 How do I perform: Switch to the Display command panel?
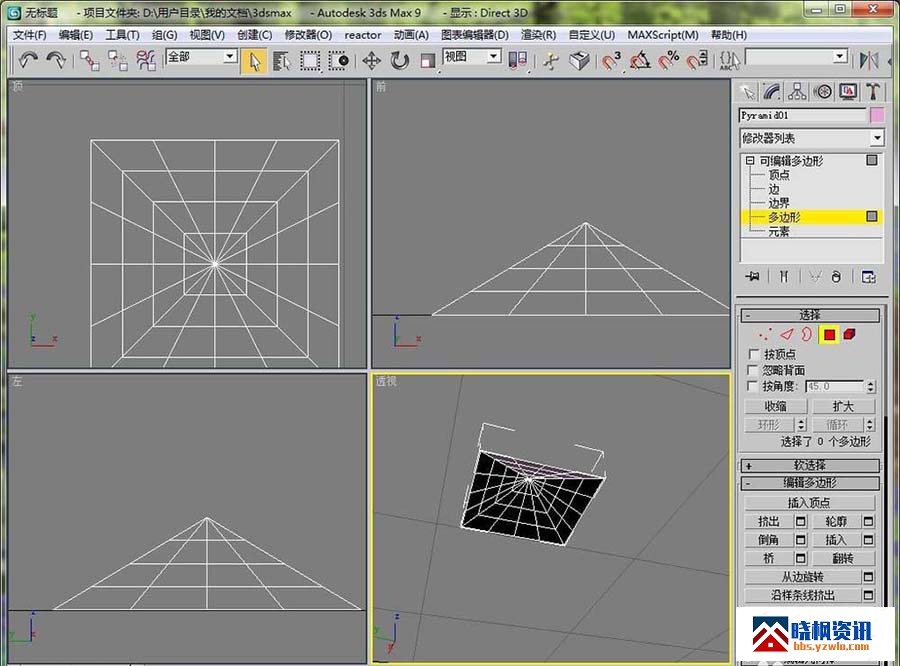point(848,92)
